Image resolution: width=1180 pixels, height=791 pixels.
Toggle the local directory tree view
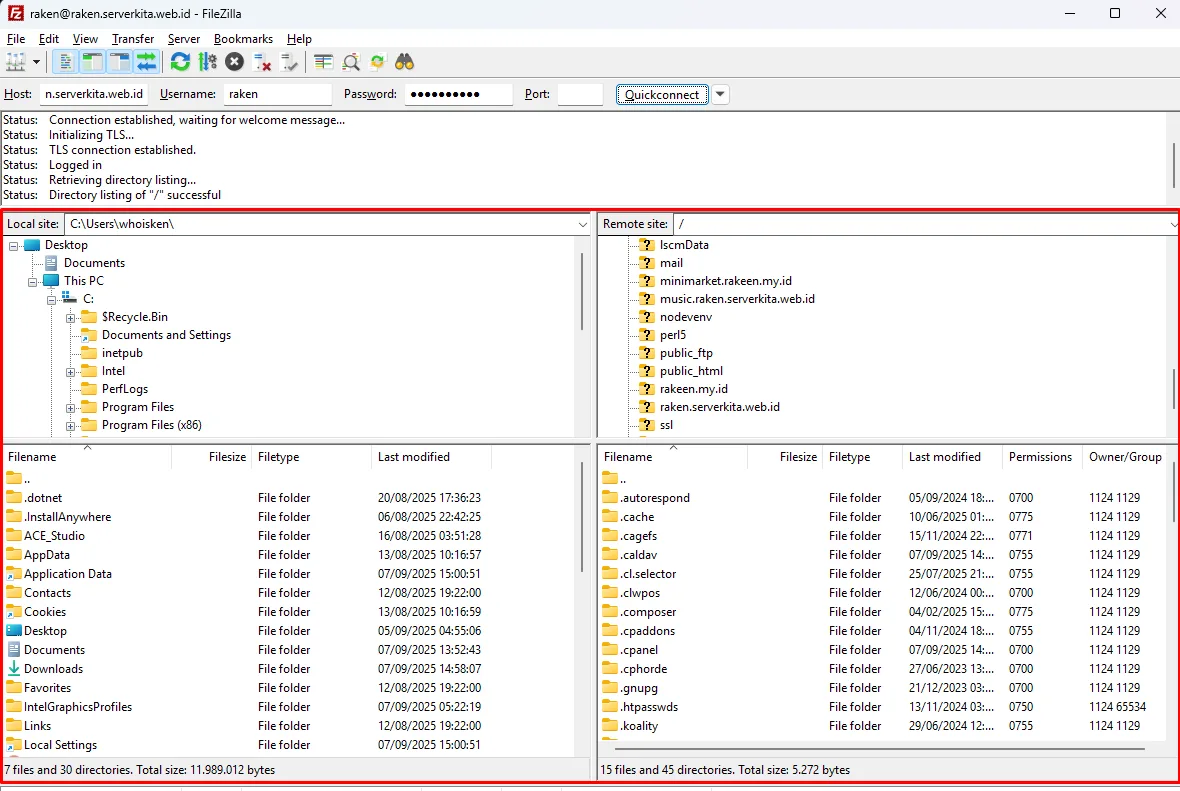tap(93, 62)
